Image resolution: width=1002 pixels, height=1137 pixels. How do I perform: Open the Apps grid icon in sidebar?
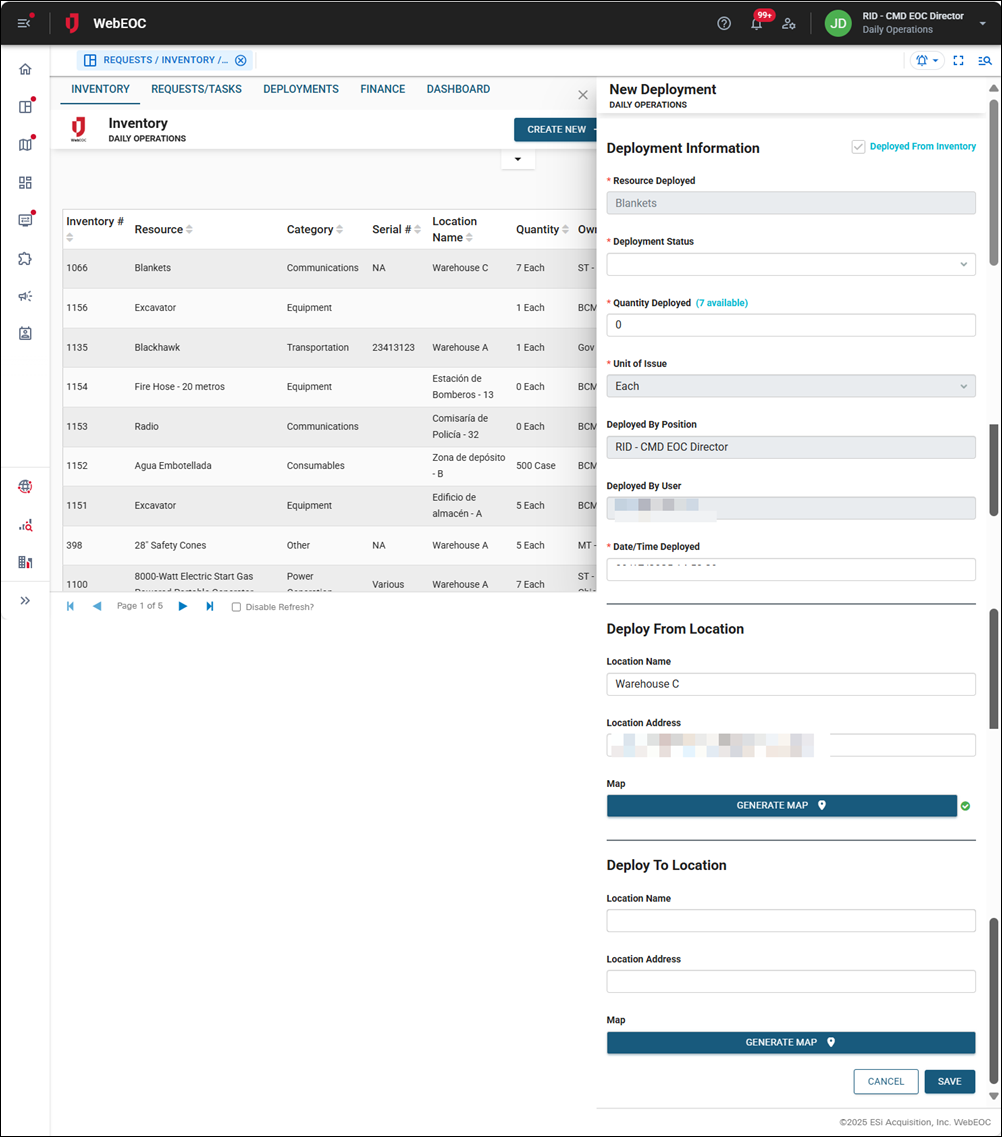[x=25, y=182]
